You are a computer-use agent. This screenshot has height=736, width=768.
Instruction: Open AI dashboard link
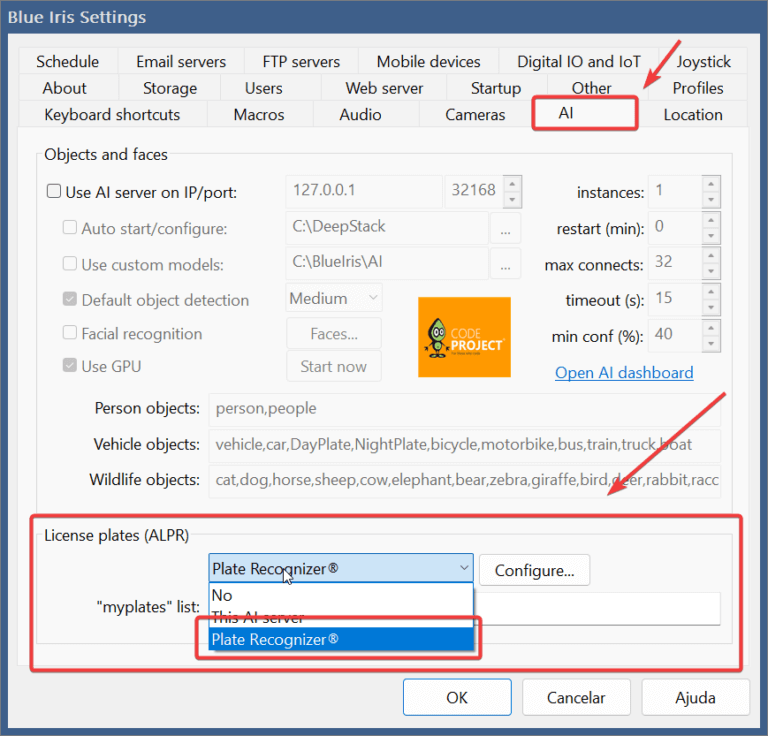pyautogui.click(x=624, y=373)
